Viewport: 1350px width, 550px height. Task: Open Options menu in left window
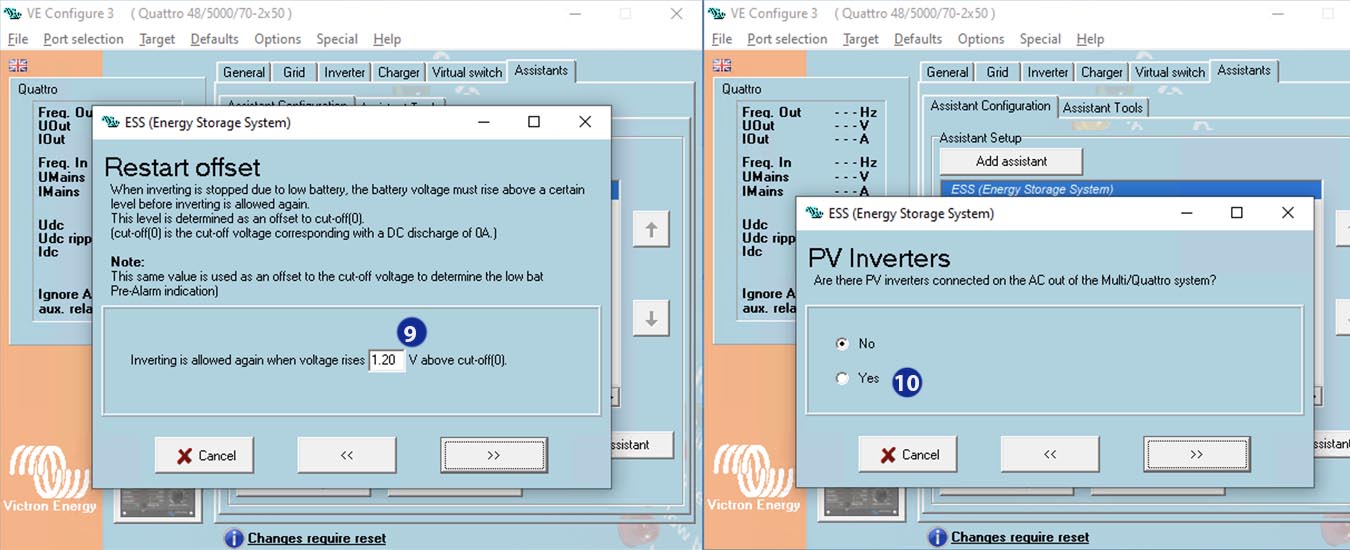tap(277, 39)
